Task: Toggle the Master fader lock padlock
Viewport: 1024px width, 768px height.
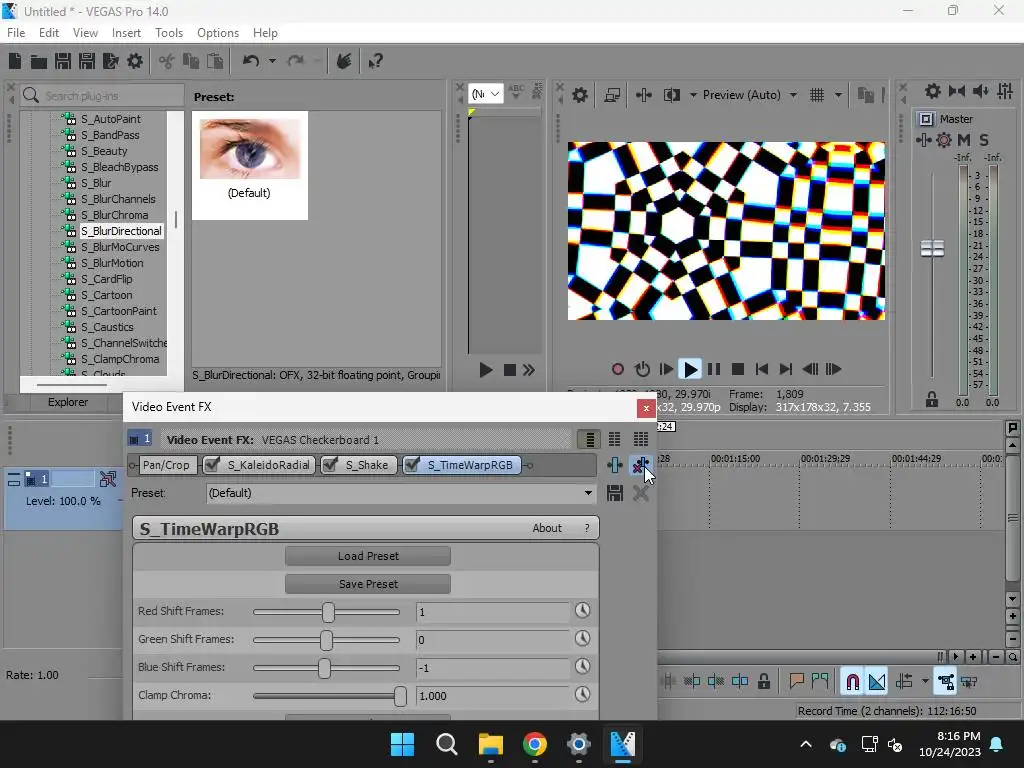Action: tap(932, 400)
